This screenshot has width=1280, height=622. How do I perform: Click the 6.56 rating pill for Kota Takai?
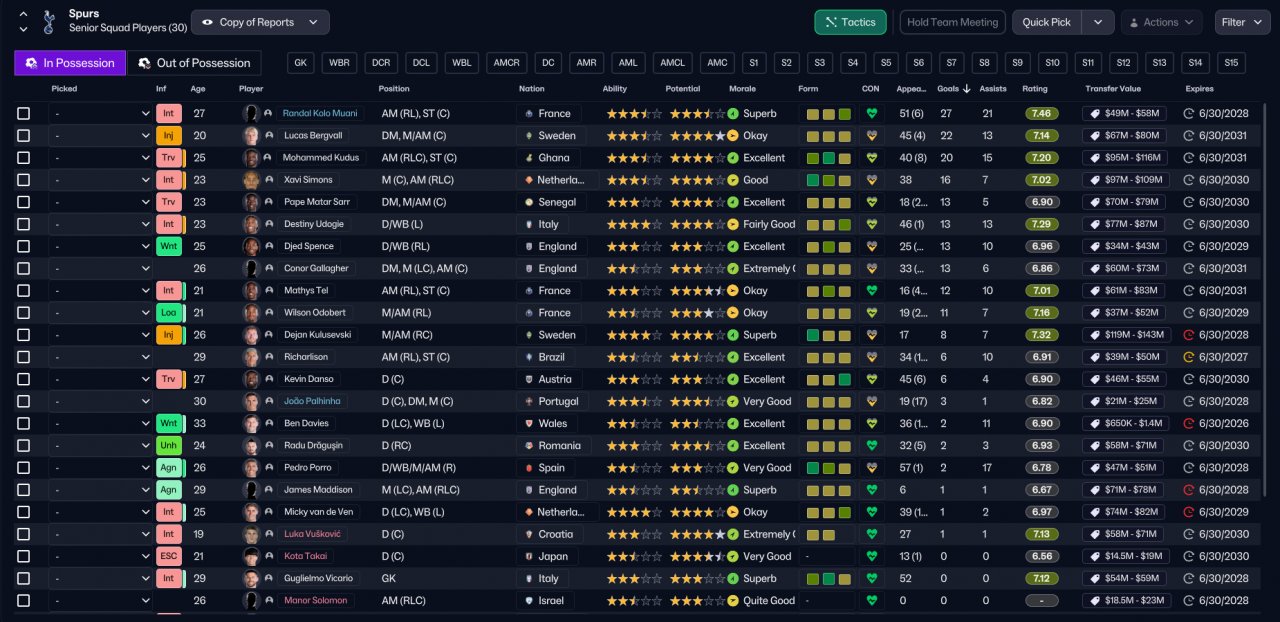pyautogui.click(x=1041, y=556)
